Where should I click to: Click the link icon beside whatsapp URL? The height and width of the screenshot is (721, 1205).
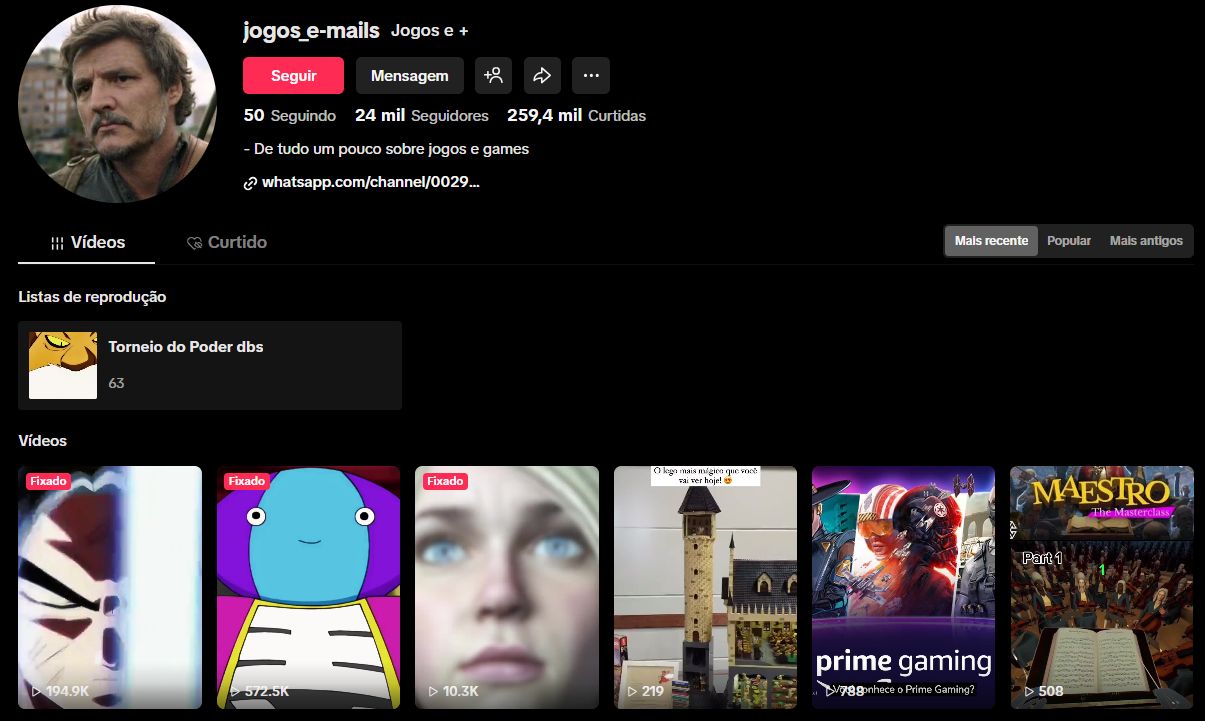(250, 183)
